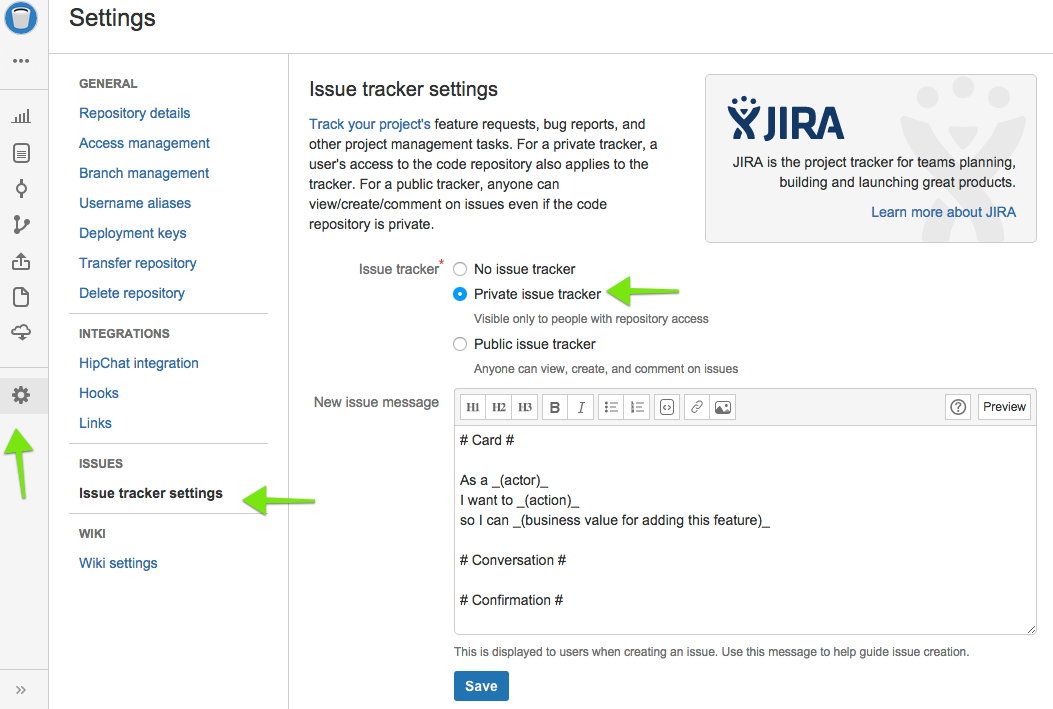Click the Bitbucket bucket logo

21,17
